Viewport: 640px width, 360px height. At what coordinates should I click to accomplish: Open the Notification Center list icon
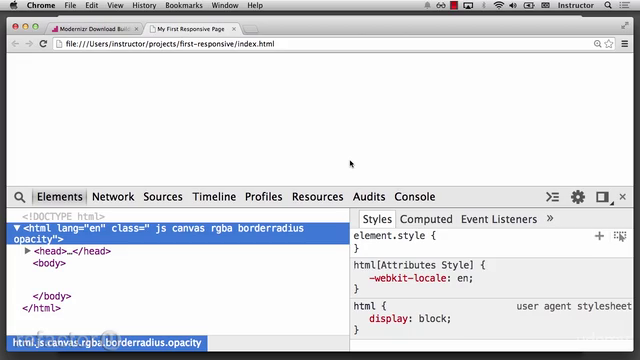[x=624, y=5]
